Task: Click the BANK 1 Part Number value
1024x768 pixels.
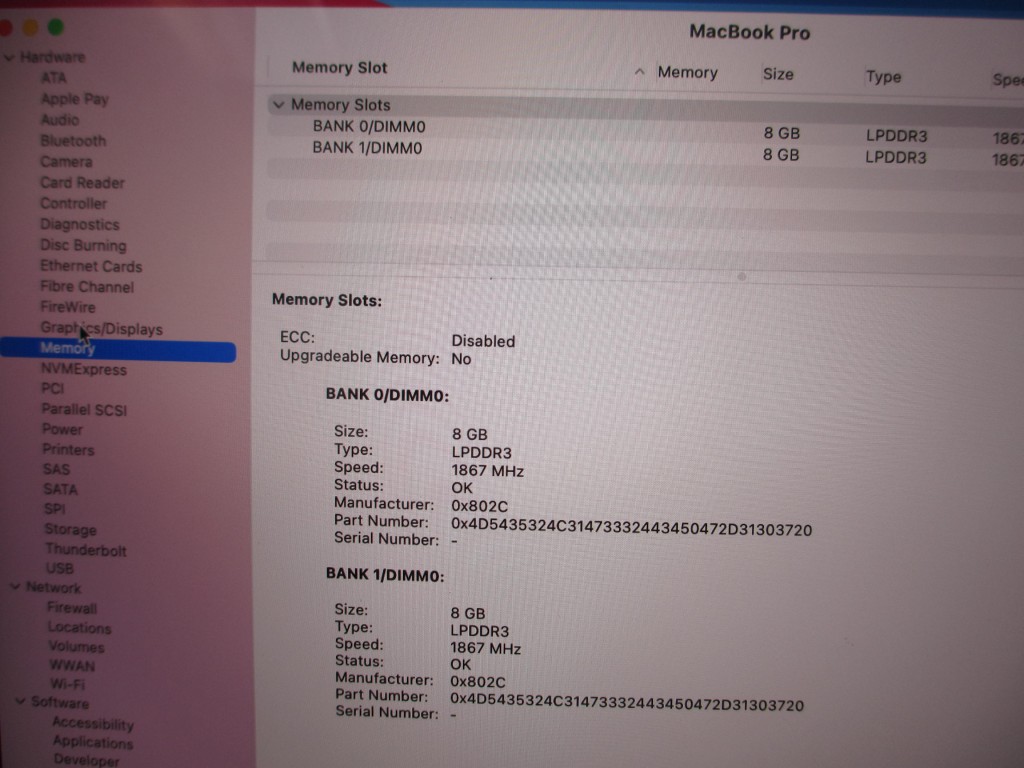Action: tap(627, 701)
